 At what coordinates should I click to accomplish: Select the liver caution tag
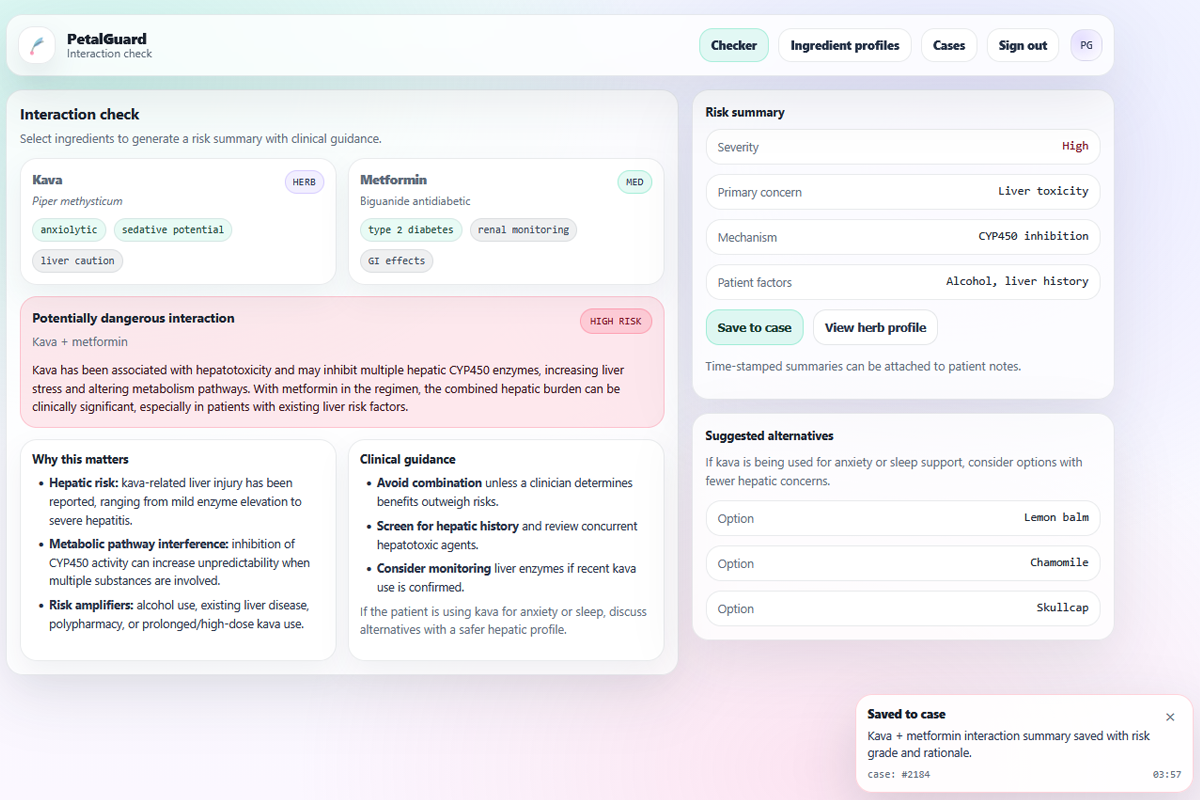pyautogui.click(x=78, y=261)
